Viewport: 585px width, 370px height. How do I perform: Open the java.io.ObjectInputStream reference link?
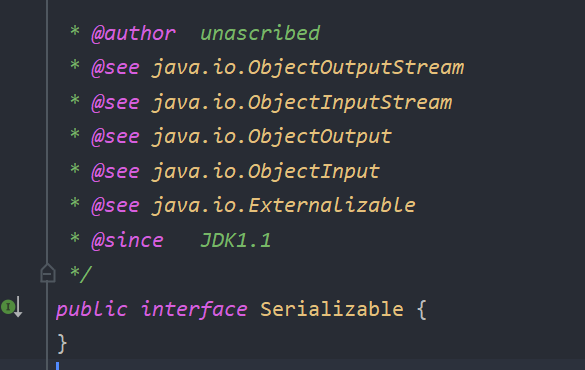302,103
